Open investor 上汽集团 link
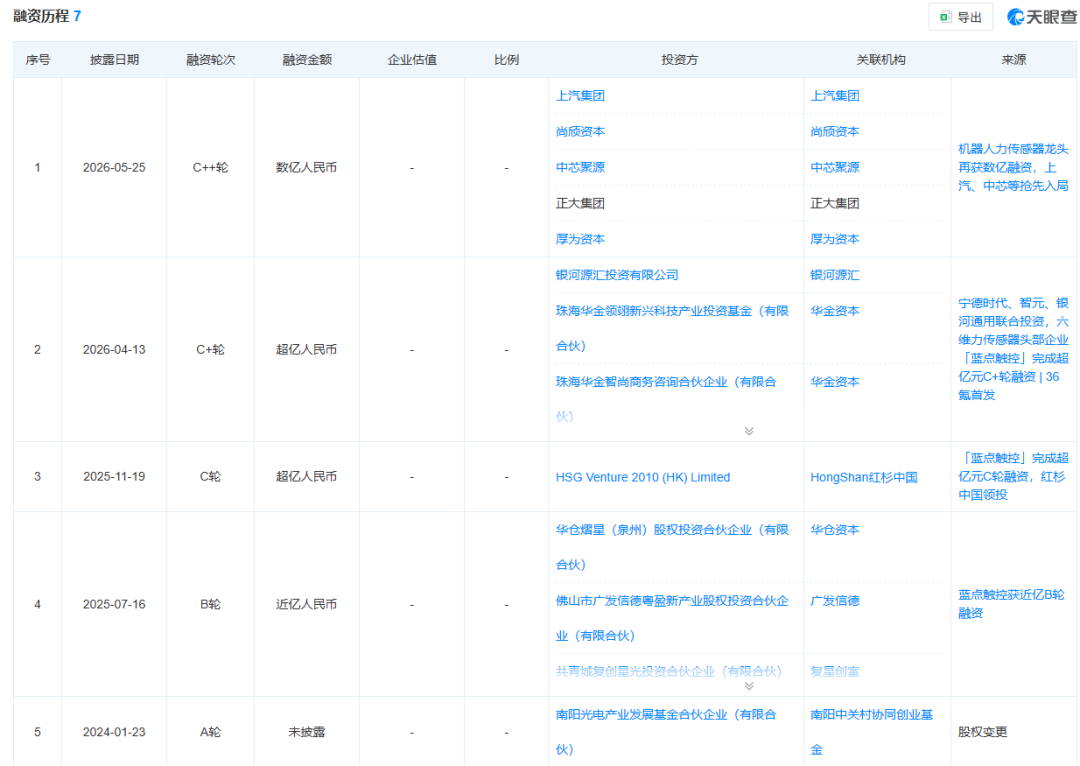 pos(580,96)
